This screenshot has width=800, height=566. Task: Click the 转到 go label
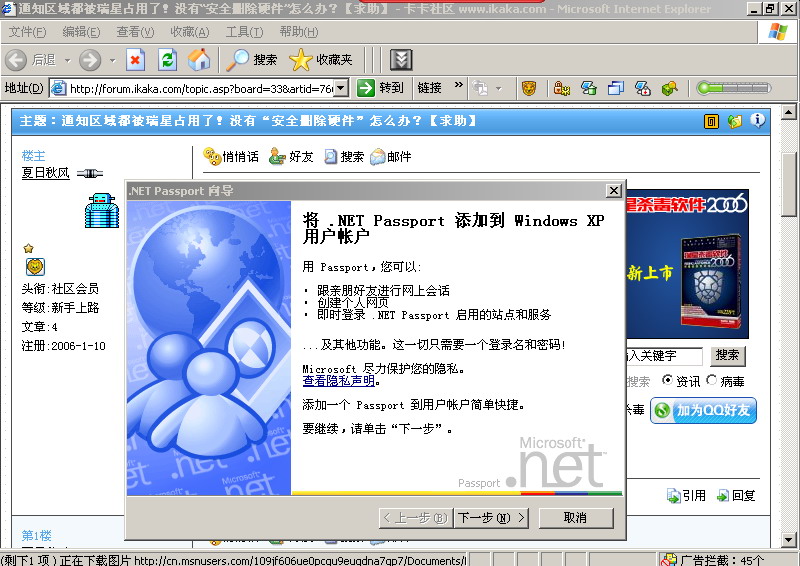(x=391, y=88)
